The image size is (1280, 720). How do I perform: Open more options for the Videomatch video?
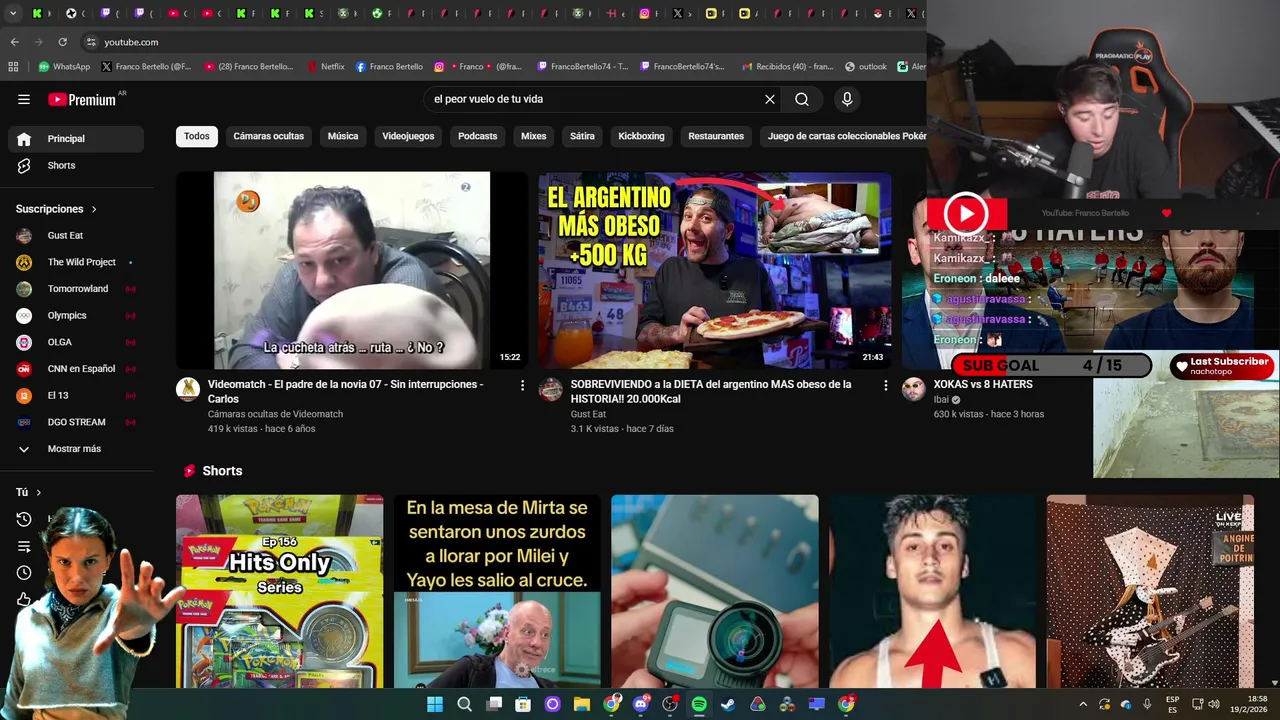pos(522,385)
